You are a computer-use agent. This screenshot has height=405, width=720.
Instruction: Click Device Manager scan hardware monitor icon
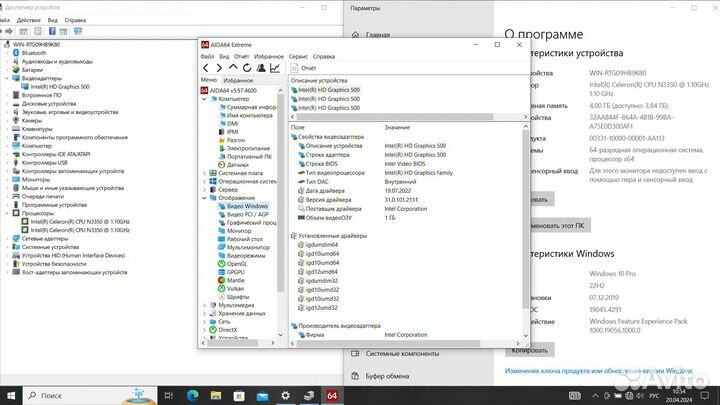pyautogui.click(x=78, y=31)
